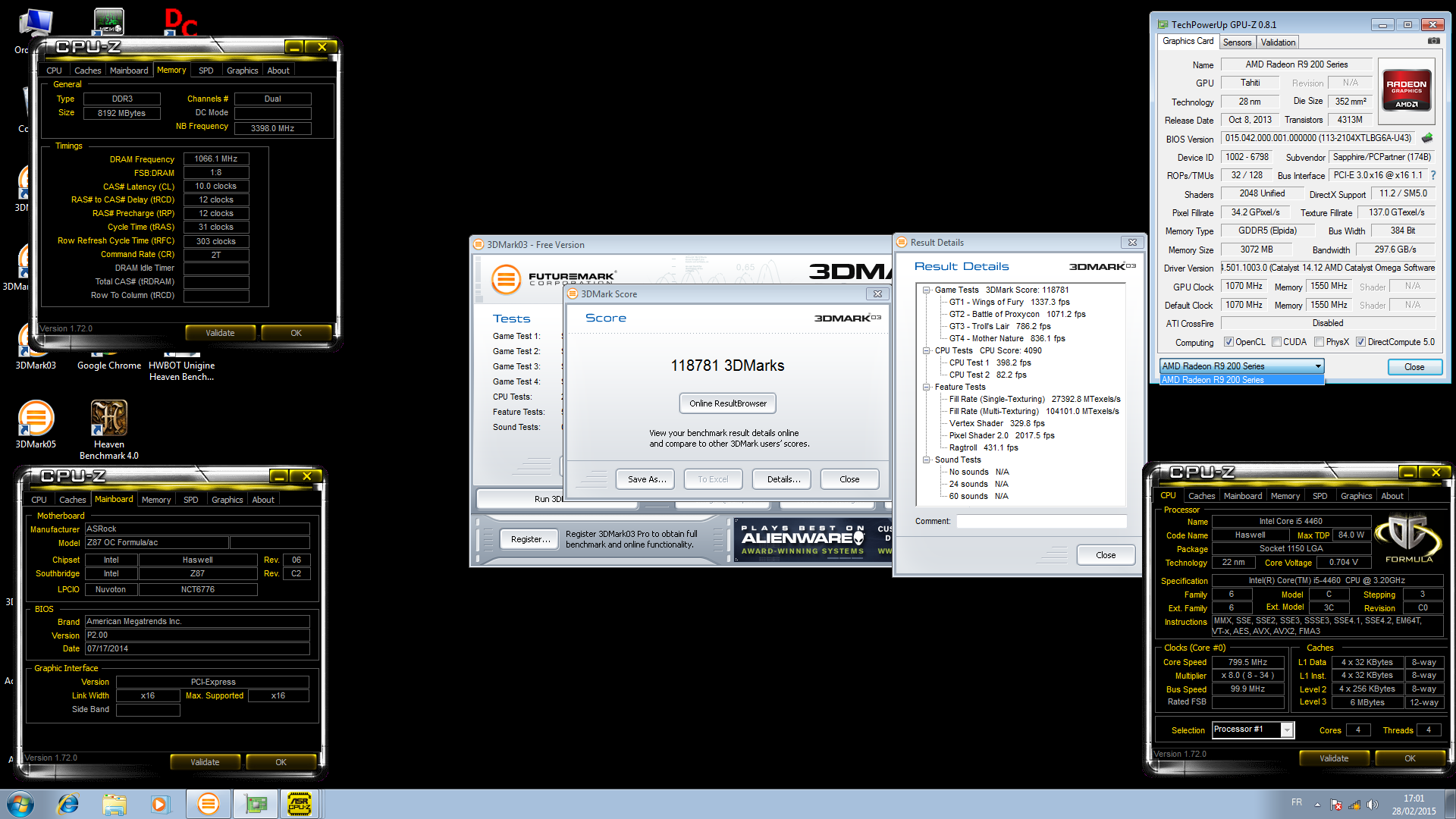Launch Internet Explorer from the taskbar
1456x819 pixels.
click(x=68, y=804)
